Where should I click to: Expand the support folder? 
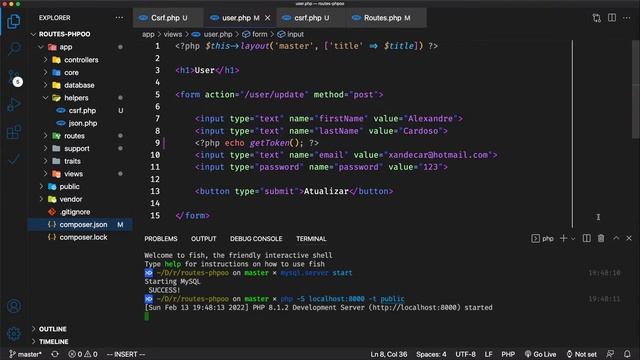click(x=45, y=148)
